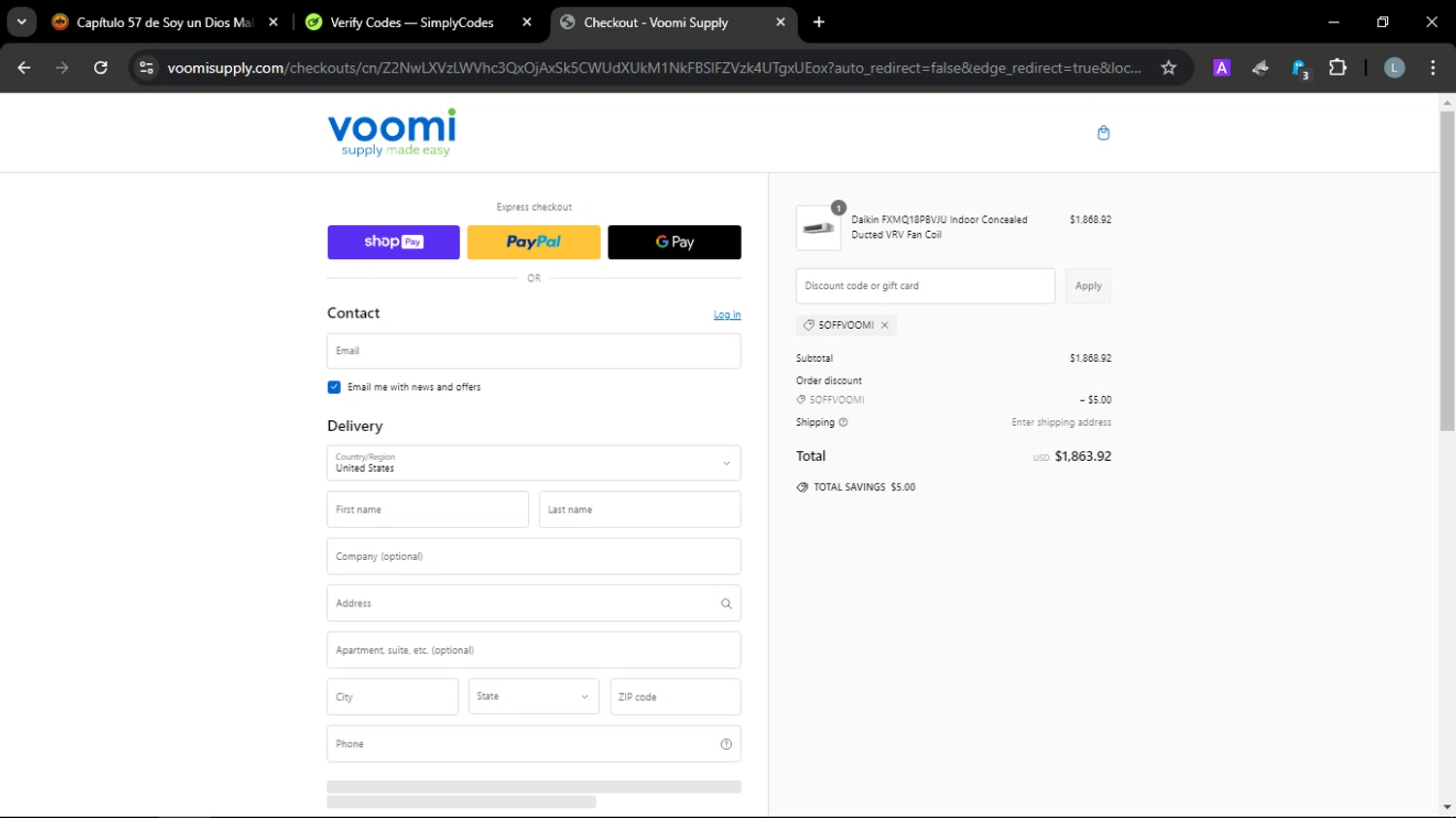Pay with PayPal button
The image size is (1456, 818).
[x=534, y=243]
